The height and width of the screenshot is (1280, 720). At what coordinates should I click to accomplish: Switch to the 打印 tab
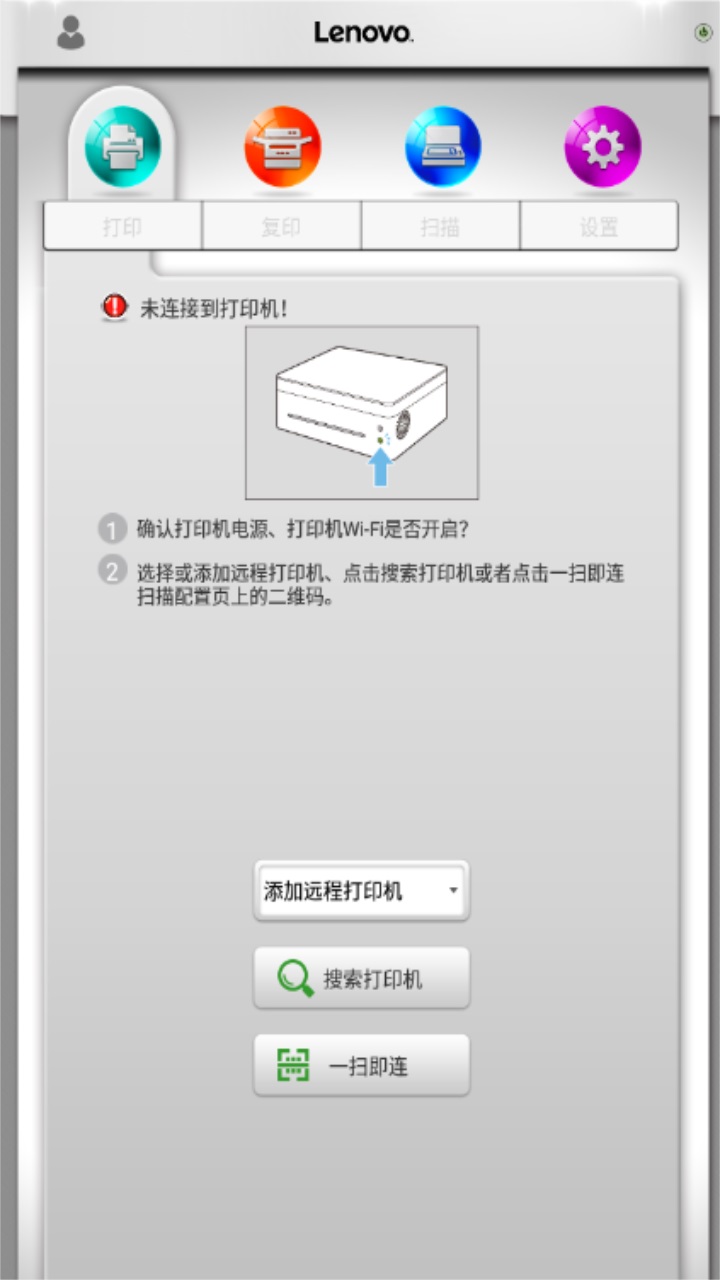click(123, 226)
